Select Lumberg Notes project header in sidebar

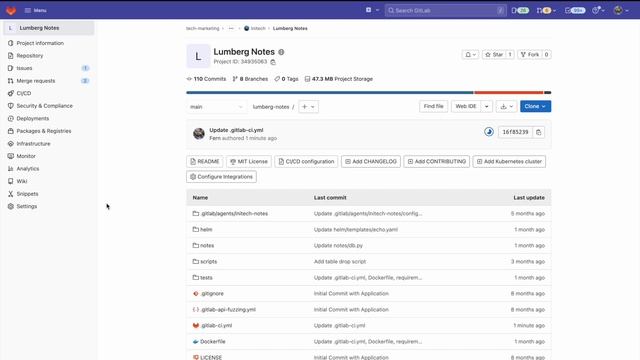[x=49, y=28]
